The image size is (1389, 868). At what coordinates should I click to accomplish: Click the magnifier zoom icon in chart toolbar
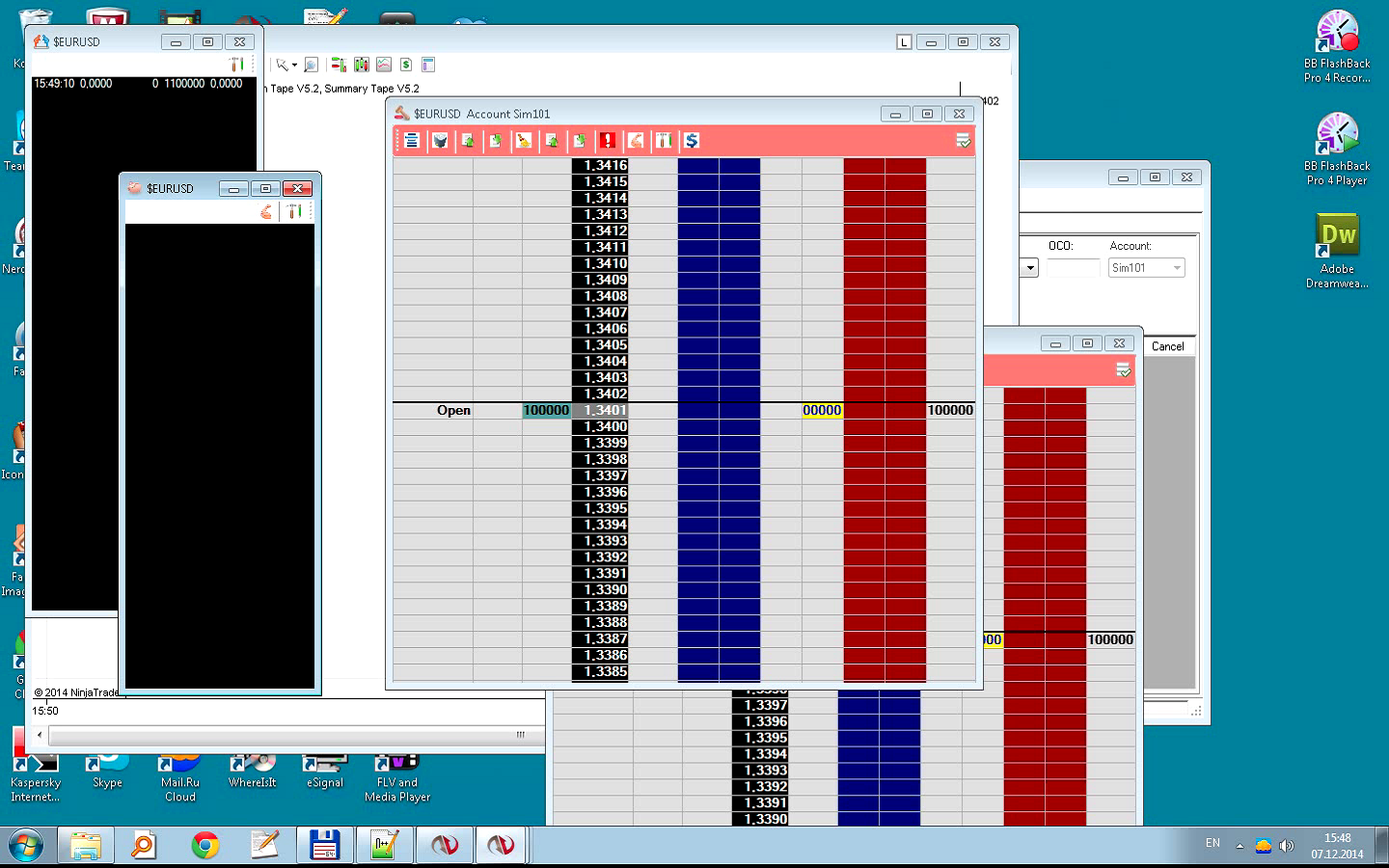[311, 65]
